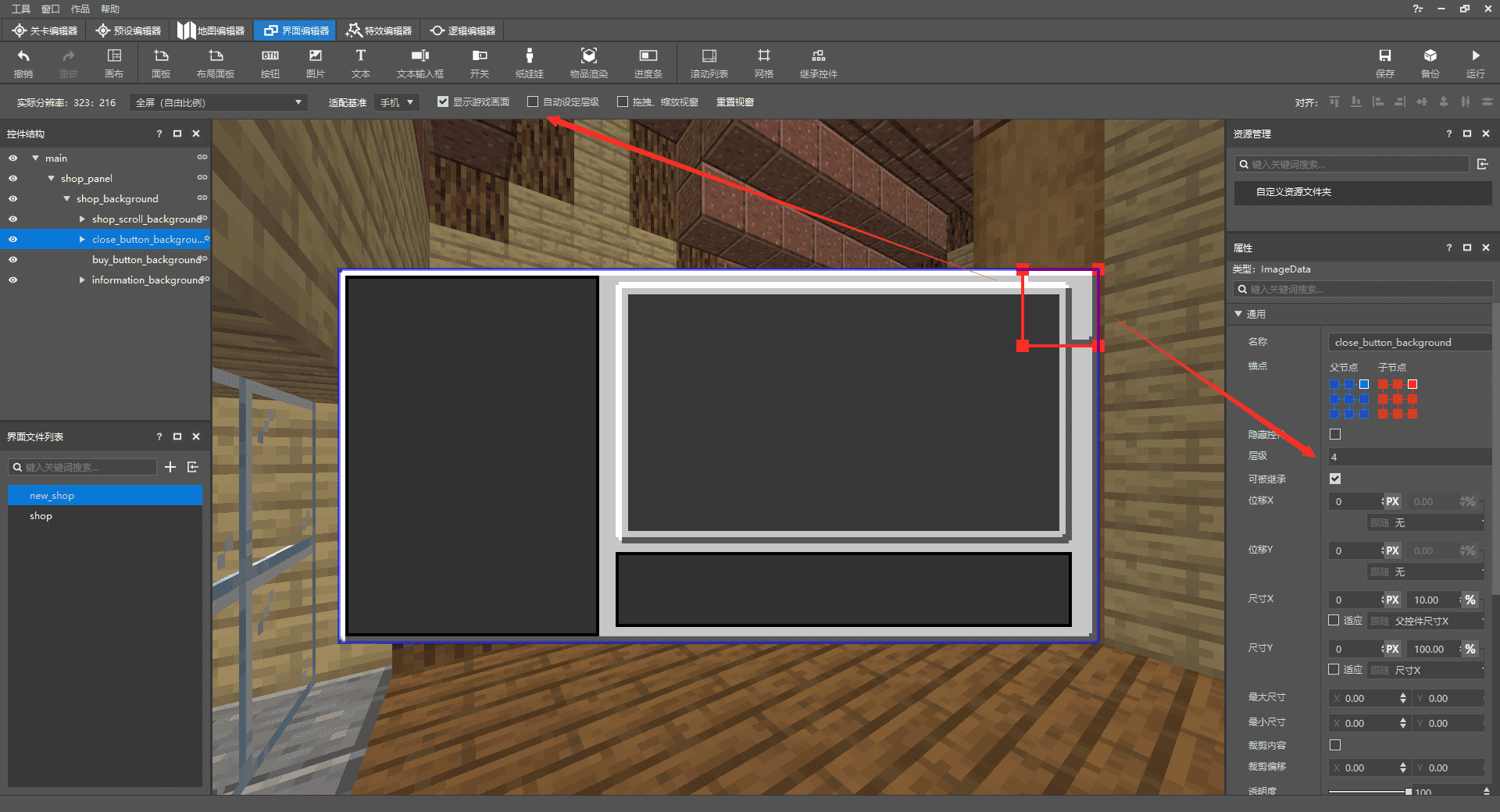The height and width of the screenshot is (812, 1500).
Task: Toggle 显示游戏画面 checkbox
Action: pyautogui.click(x=443, y=101)
